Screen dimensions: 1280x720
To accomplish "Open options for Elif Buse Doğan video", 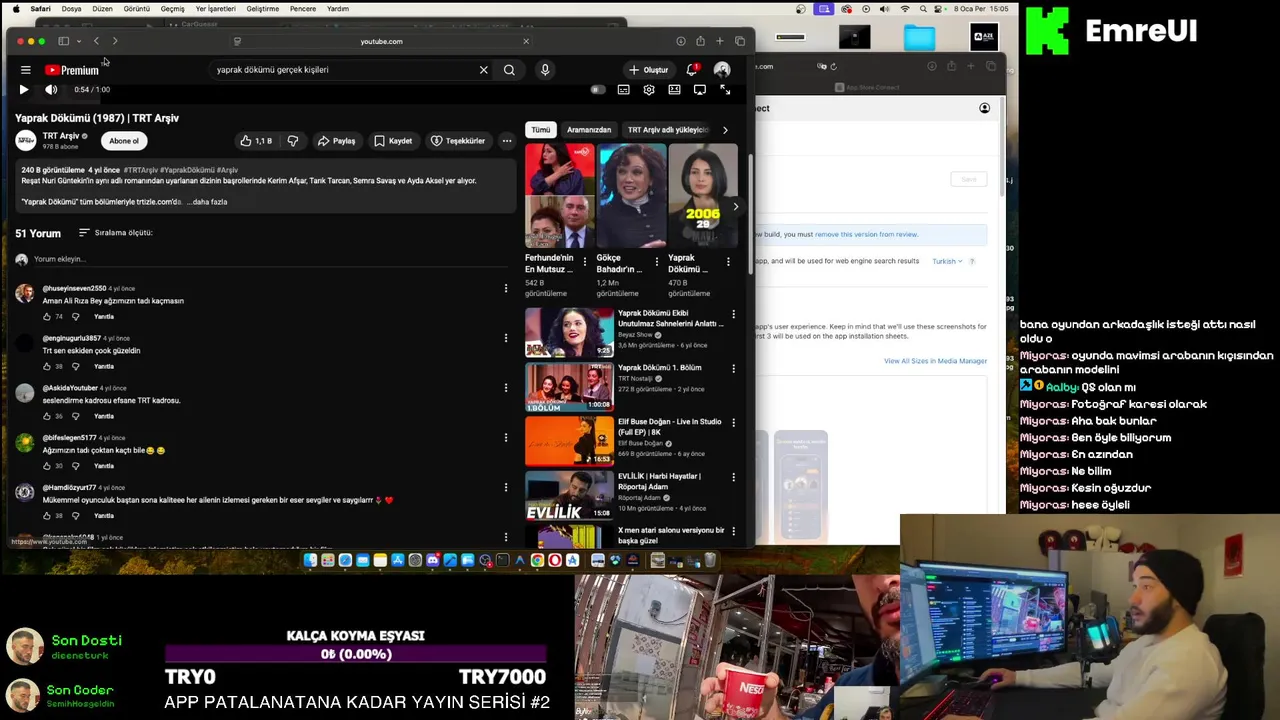I will point(734,423).
